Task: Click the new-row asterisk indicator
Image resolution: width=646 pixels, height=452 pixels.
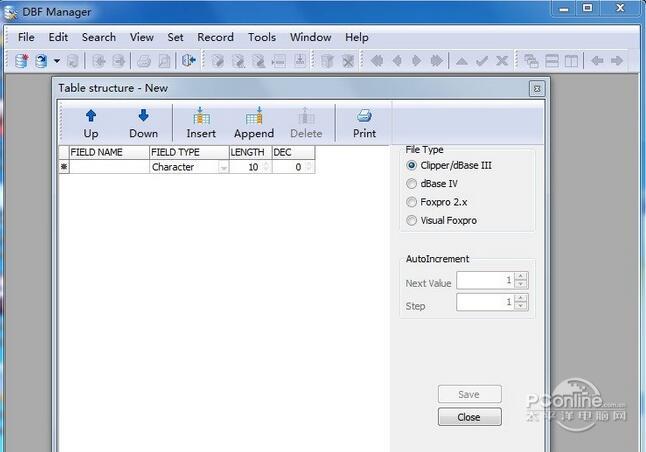Action: coord(64,167)
